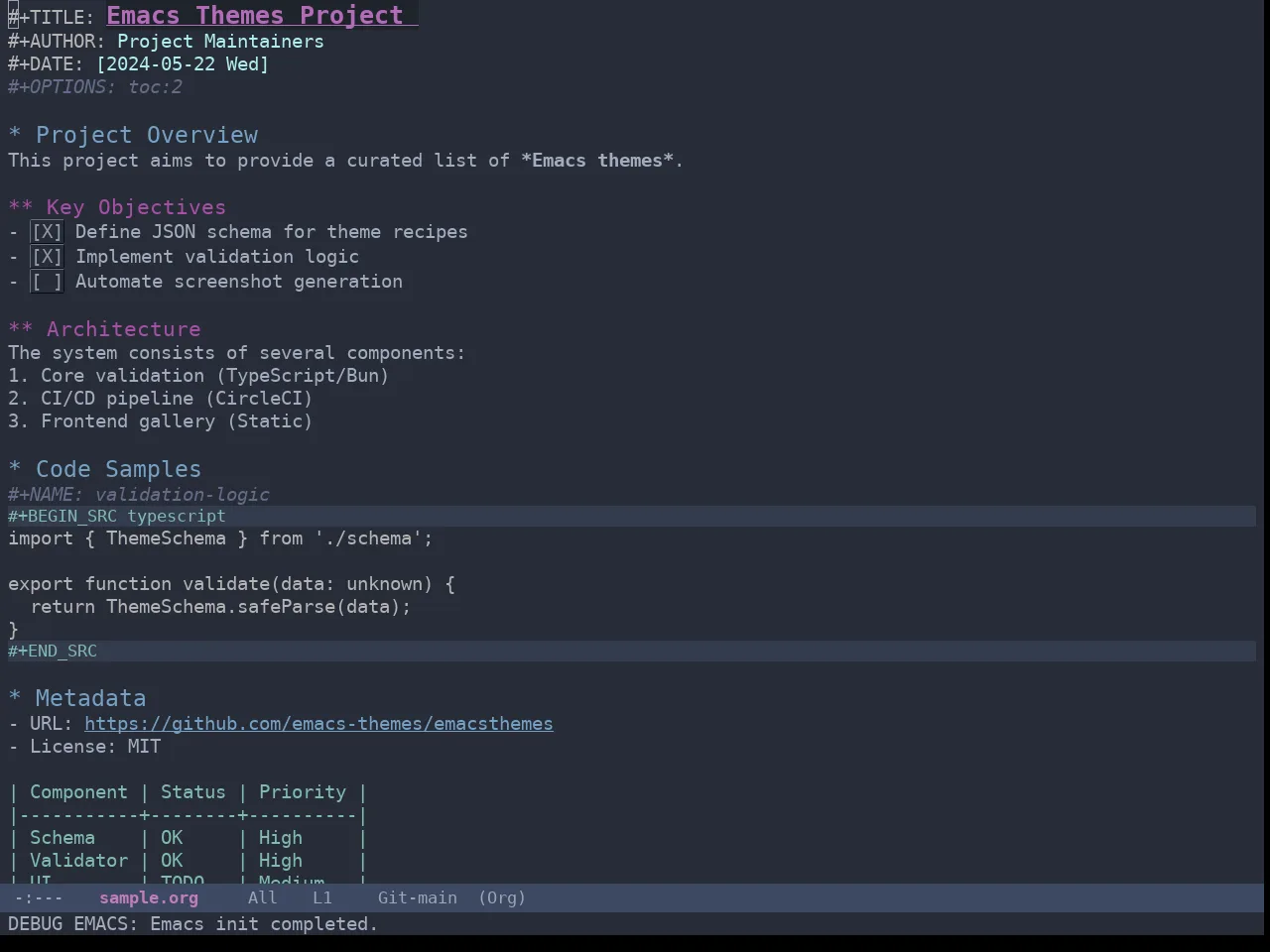Image resolution: width=1270 pixels, height=952 pixels.
Task: Click the -:--- buffer status indicator
Action: point(39,898)
